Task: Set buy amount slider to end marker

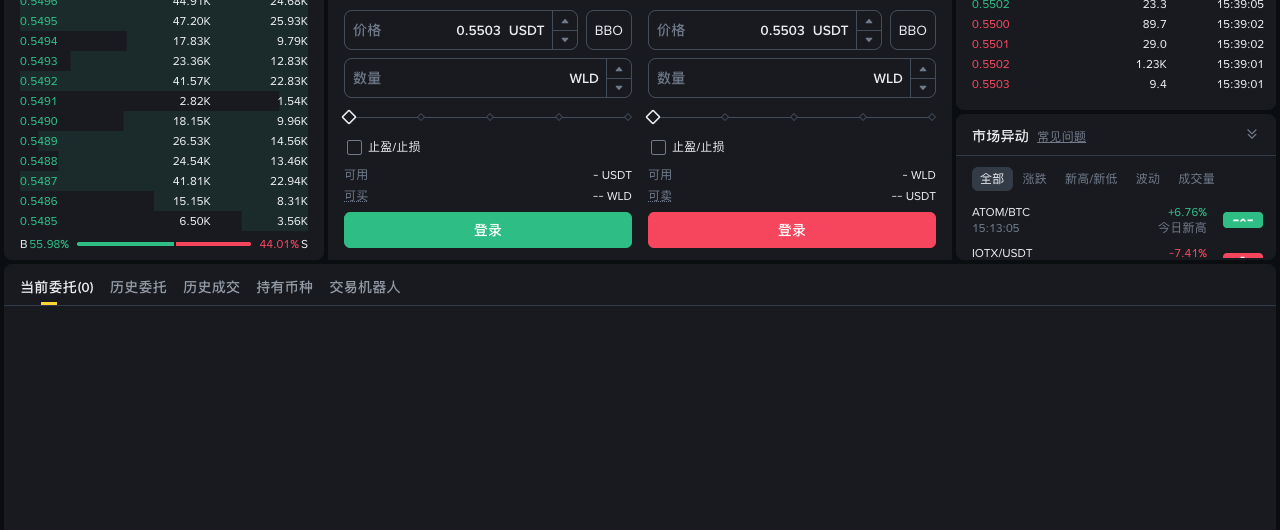Action: [628, 117]
